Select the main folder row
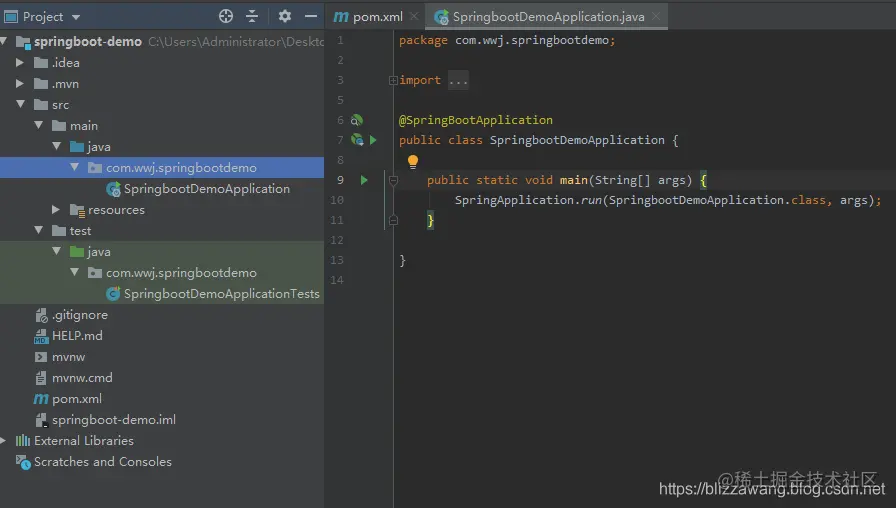896x508 pixels. (162, 126)
